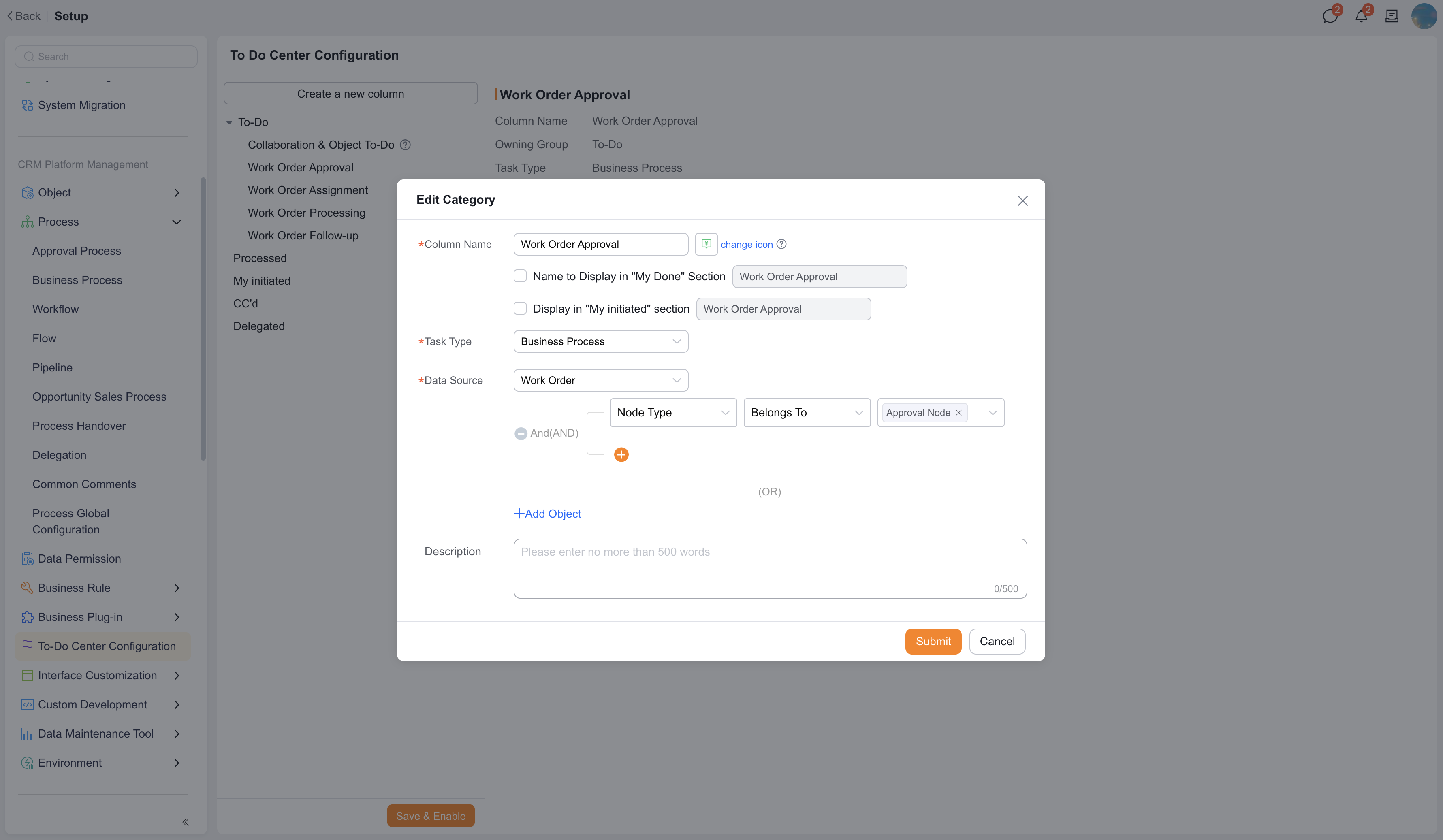Open the Node Type dropdown
Image resolution: width=1443 pixels, height=840 pixels.
pyautogui.click(x=673, y=412)
